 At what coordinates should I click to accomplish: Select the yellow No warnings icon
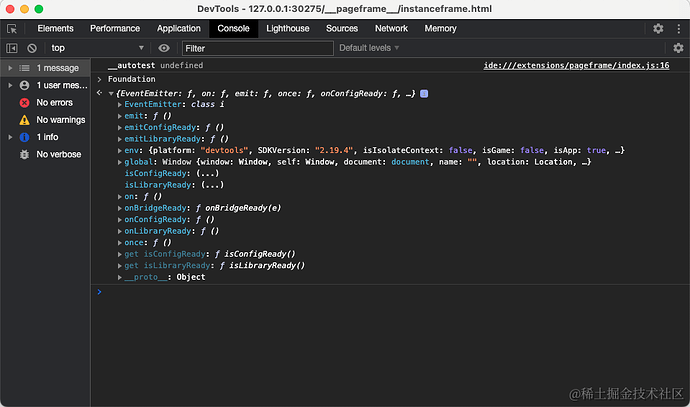click(25, 120)
